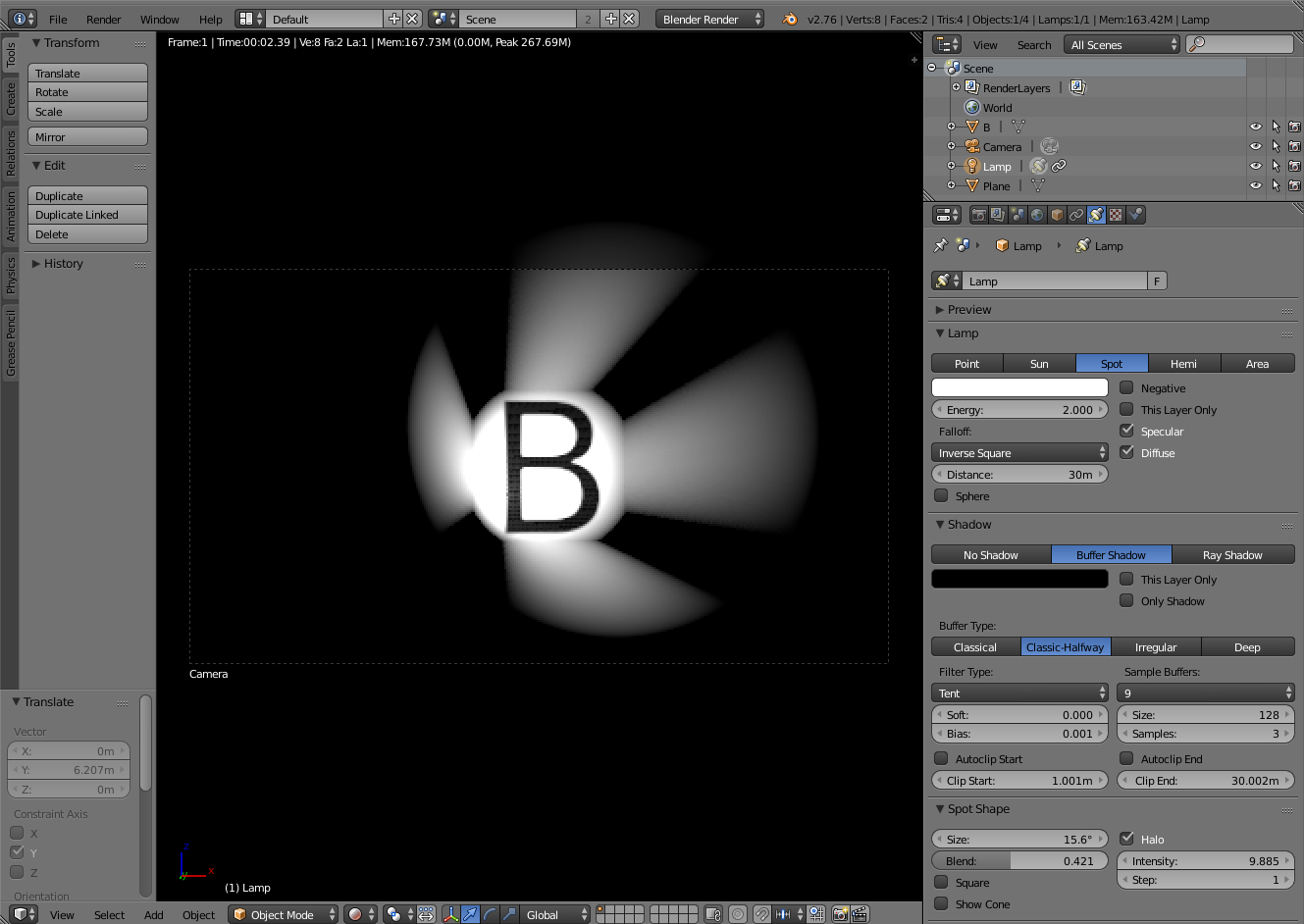
Task: Disable the Diffuse checkbox
Action: pos(1126,452)
